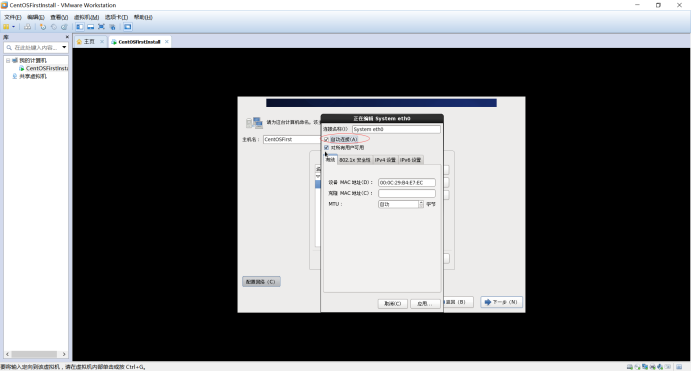692x371 pixels.
Task: Toggle the 对所有用户可用 checkbox
Action: pyautogui.click(x=327, y=147)
